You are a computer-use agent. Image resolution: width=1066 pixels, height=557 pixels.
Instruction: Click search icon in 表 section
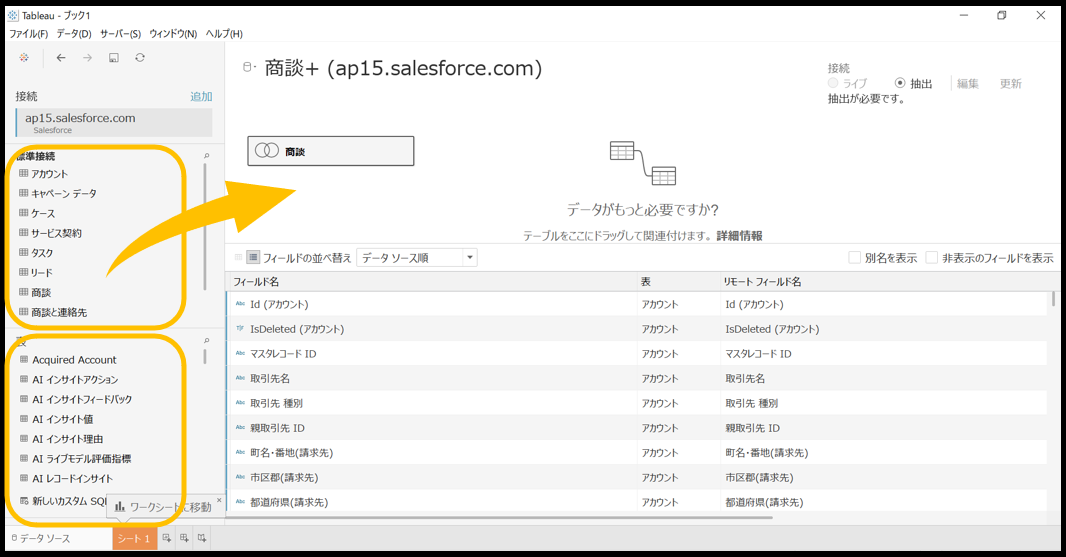click(x=207, y=341)
